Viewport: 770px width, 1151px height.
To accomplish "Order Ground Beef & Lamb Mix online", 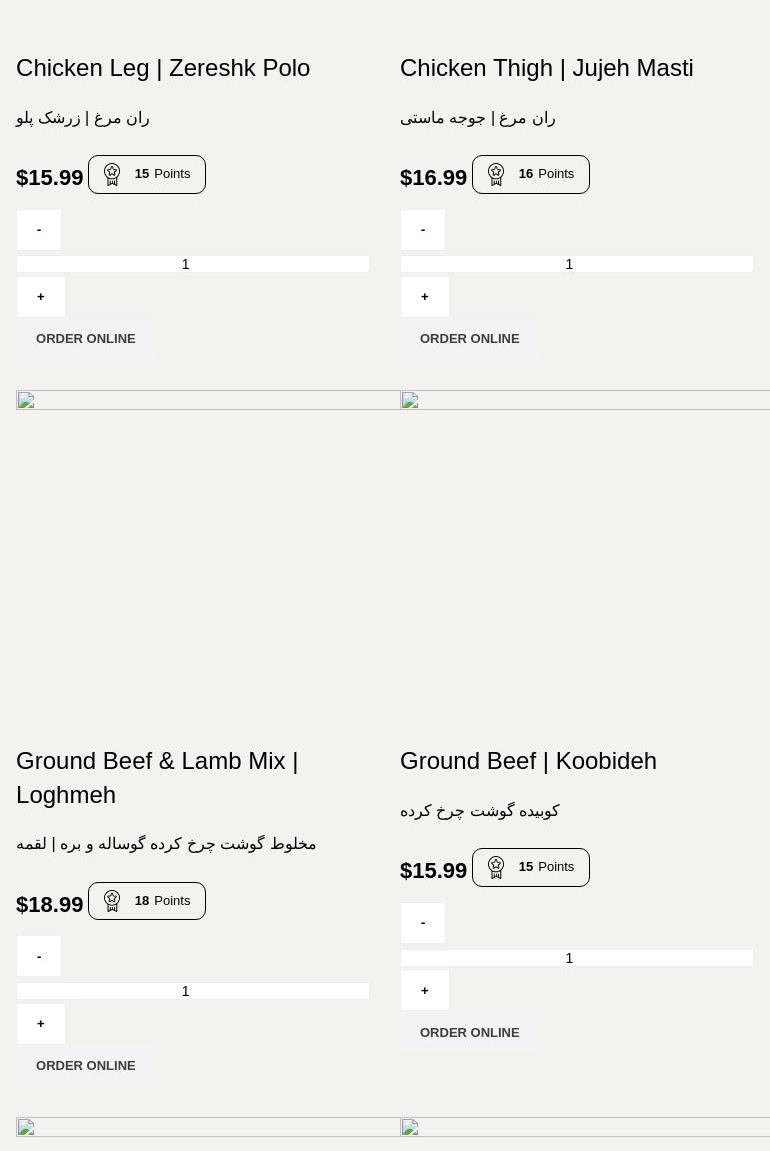I will click(x=86, y=1066).
